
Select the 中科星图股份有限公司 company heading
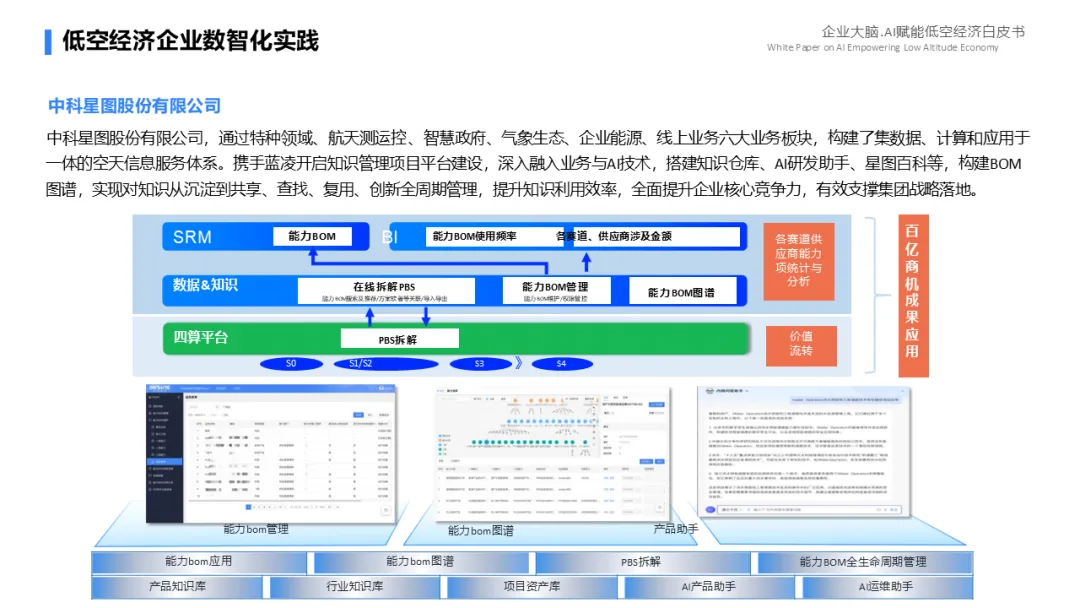[x=134, y=105]
